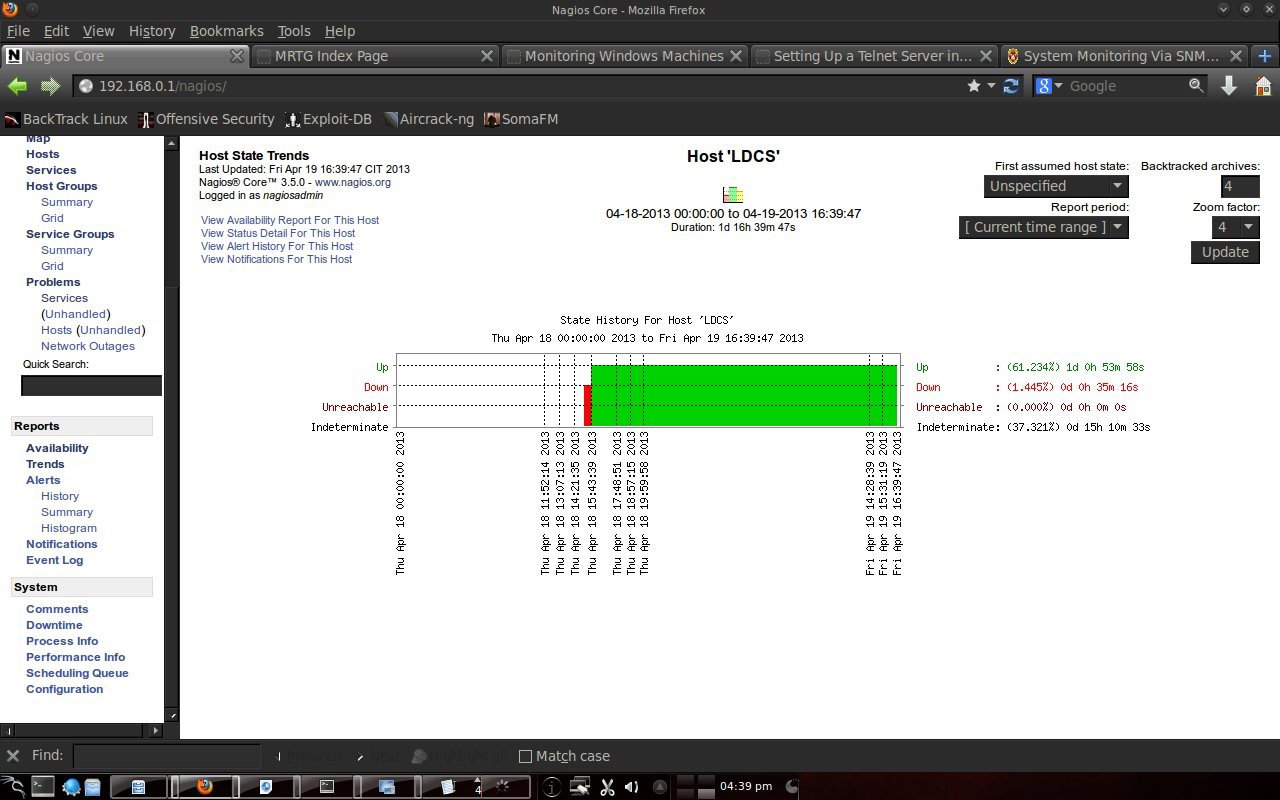Click the Quick Search input field
This screenshot has width=1280, height=800.
coord(91,385)
